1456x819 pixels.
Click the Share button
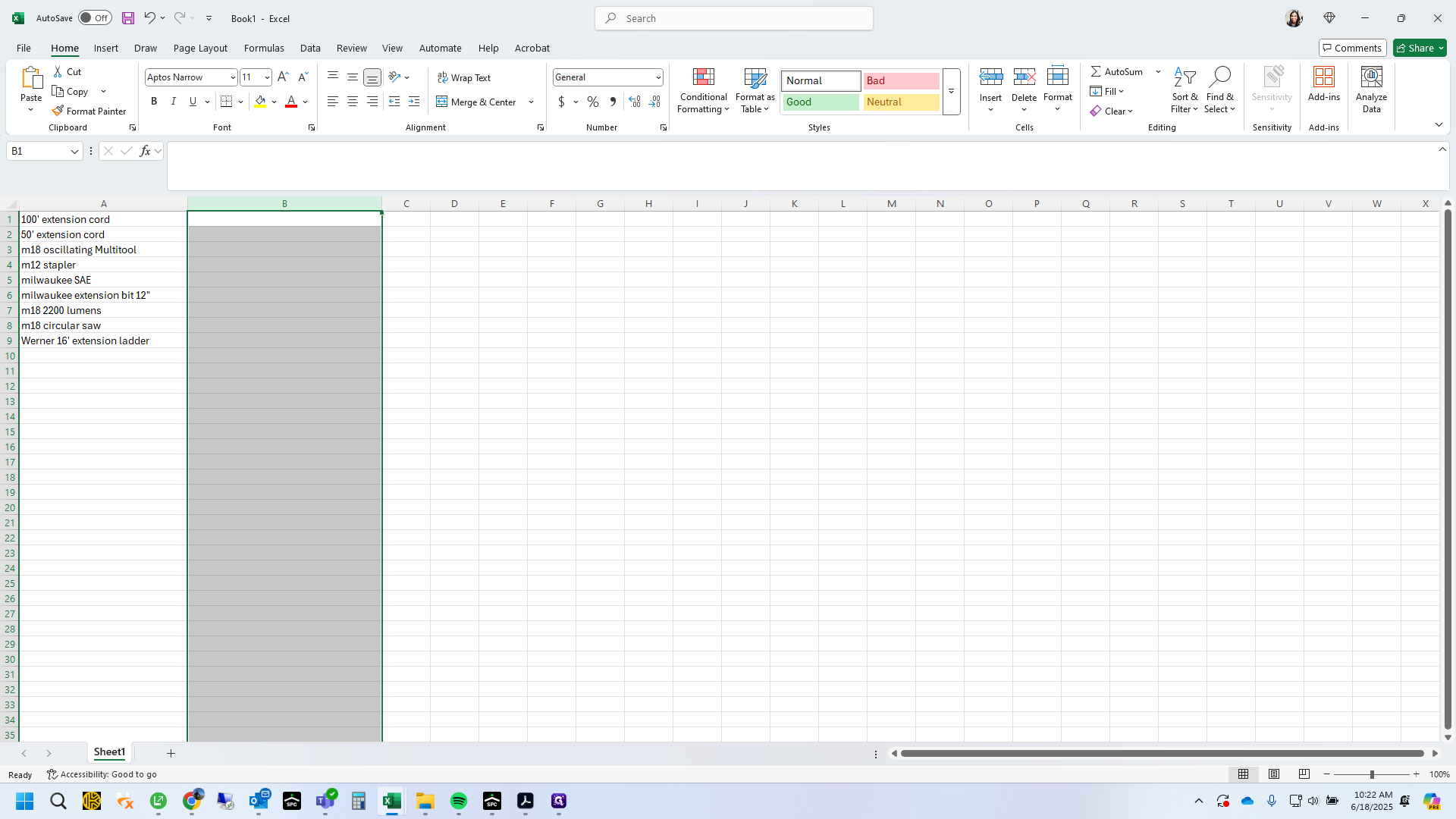click(x=1420, y=48)
